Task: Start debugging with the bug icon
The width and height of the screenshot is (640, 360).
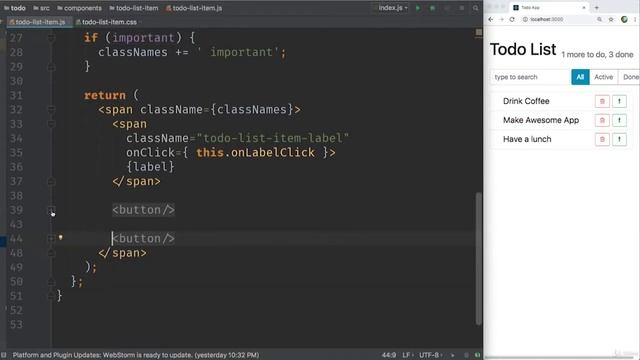Action: (433, 8)
